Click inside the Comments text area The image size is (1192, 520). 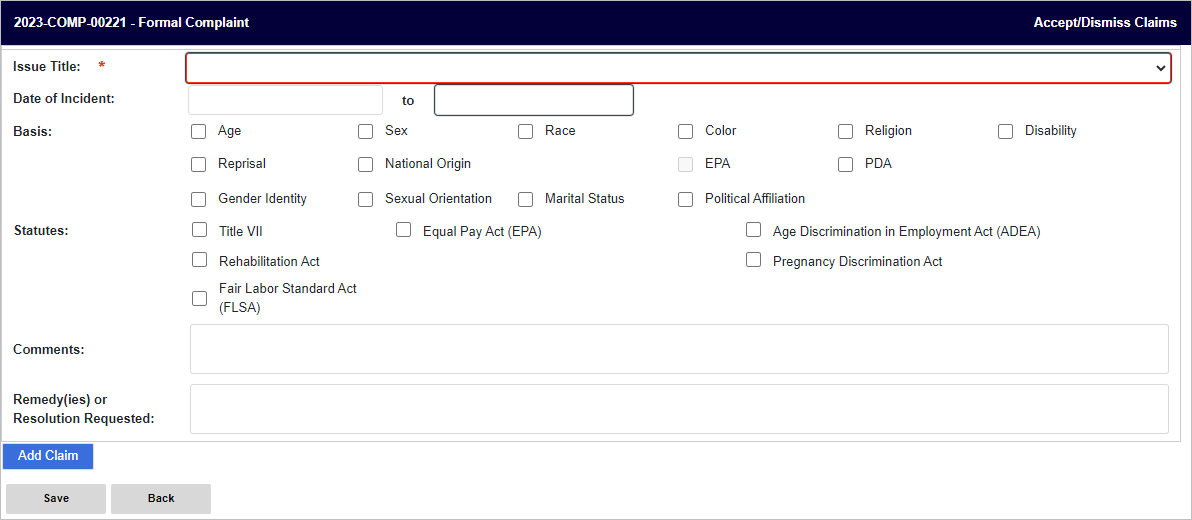click(x=679, y=349)
